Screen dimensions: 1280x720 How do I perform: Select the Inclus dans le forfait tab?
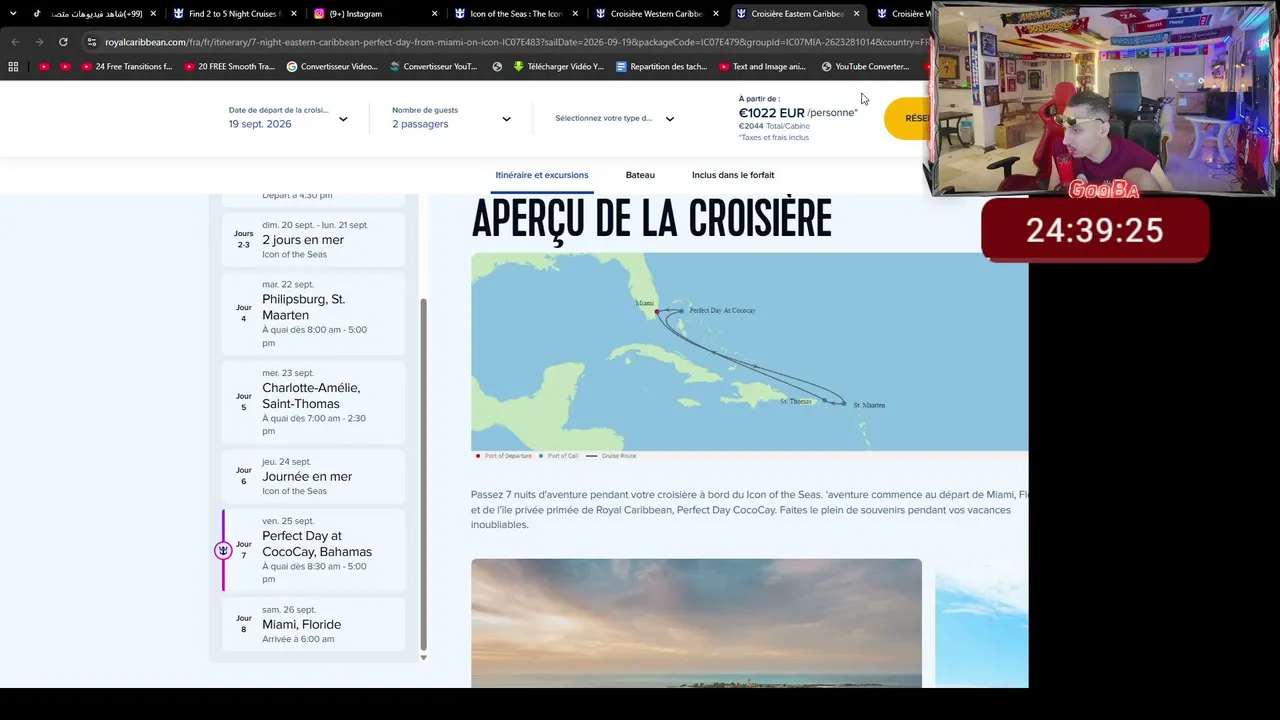733,175
